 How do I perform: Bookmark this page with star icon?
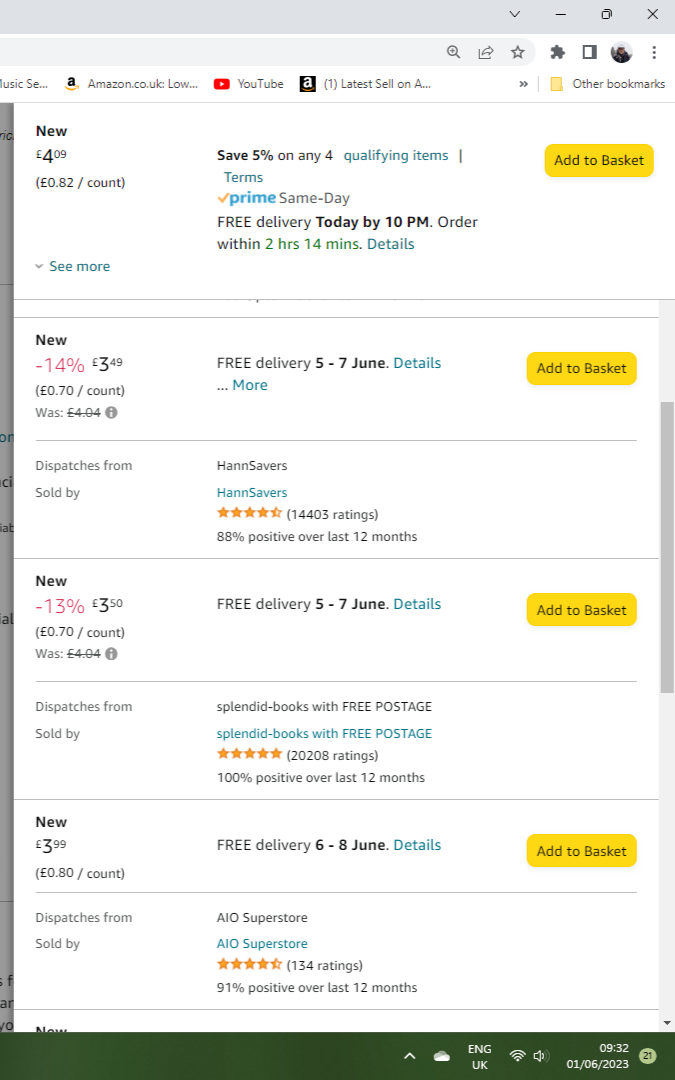518,52
